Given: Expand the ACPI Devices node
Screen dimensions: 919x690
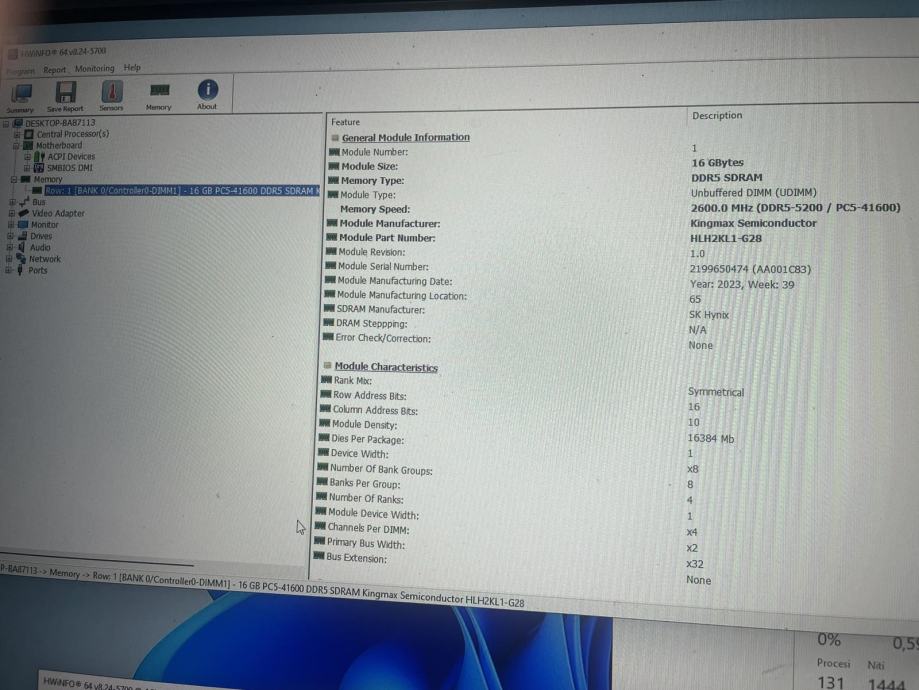Looking at the screenshot, I should click(x=27, y=157).
